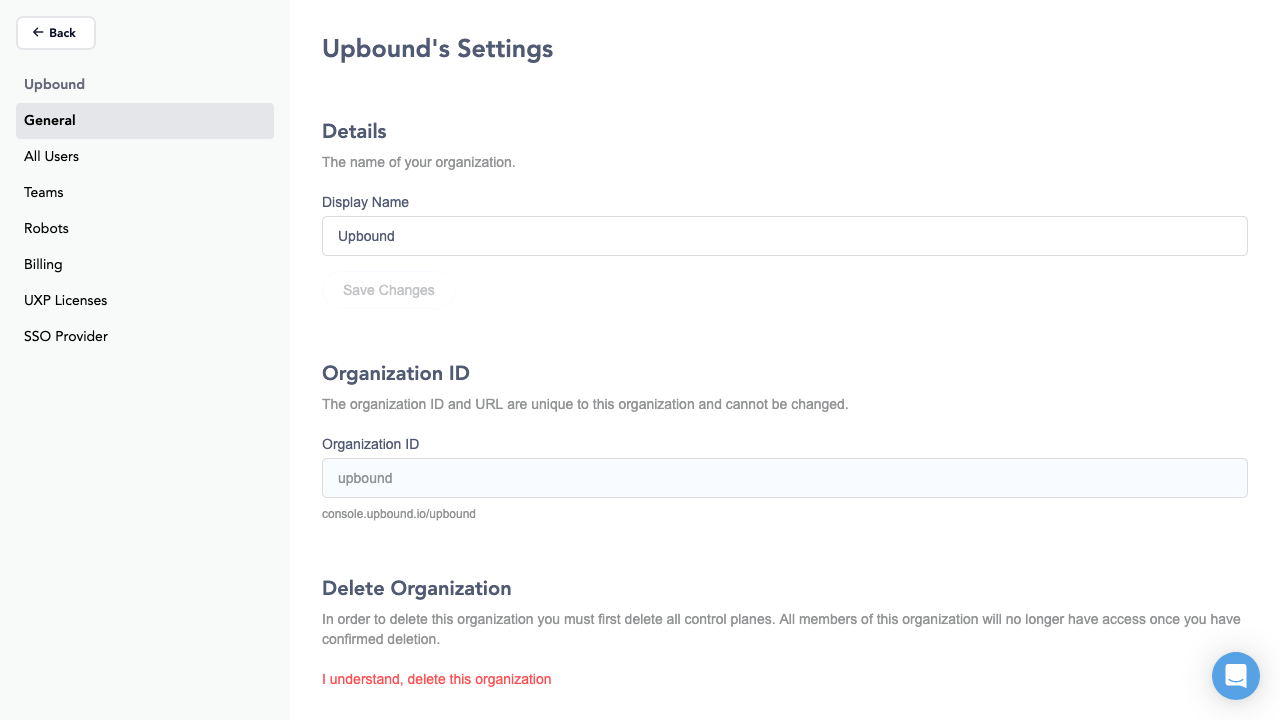Open the All Users section
The width and height of the screenshot is (1280, 720).
tap(51, 156)
